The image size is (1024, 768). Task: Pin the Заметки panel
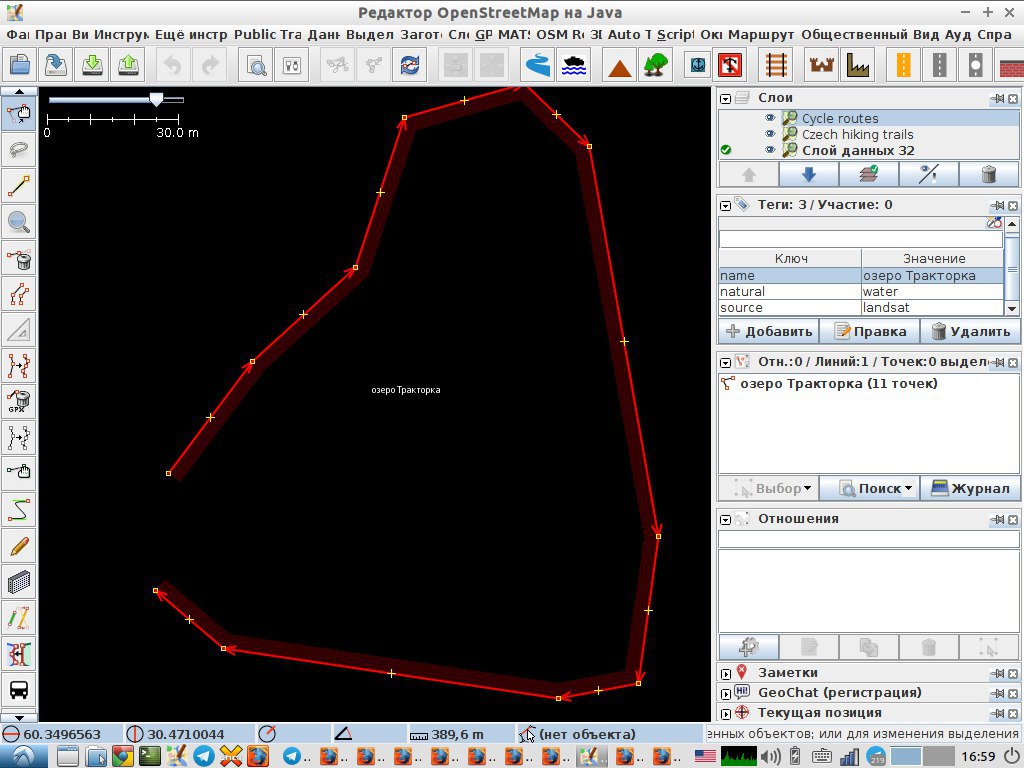997,674
